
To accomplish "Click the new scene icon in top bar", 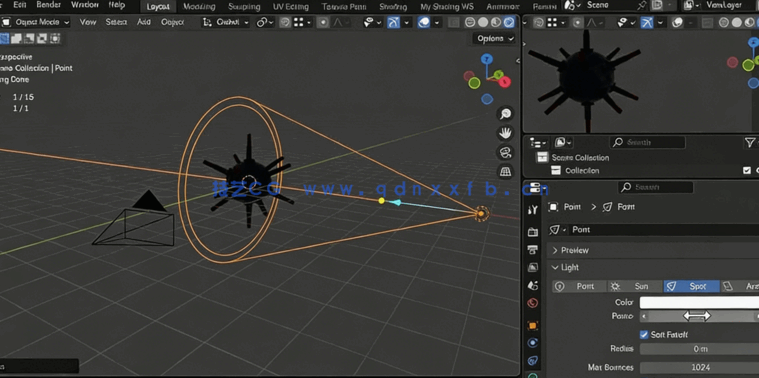I will 657,5.
